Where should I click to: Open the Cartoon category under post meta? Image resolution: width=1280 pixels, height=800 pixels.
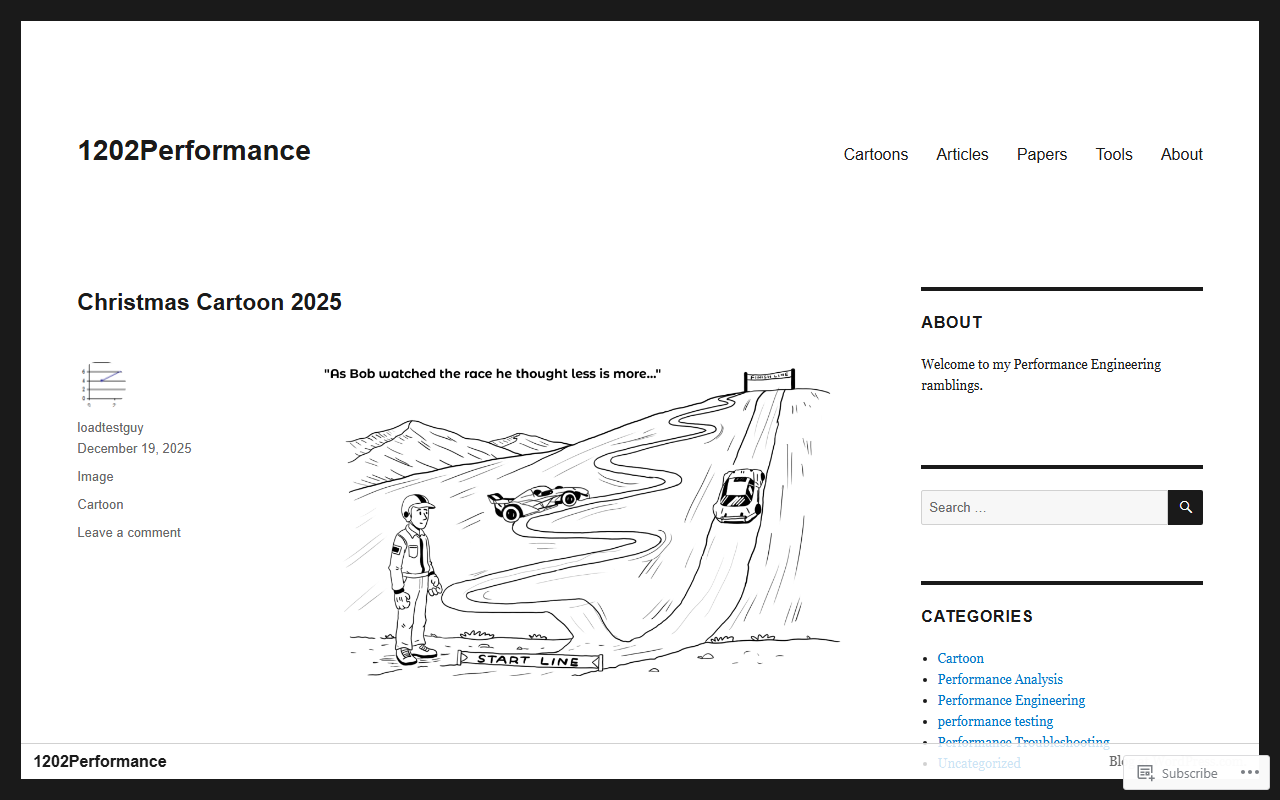click(x=100, y=505)
